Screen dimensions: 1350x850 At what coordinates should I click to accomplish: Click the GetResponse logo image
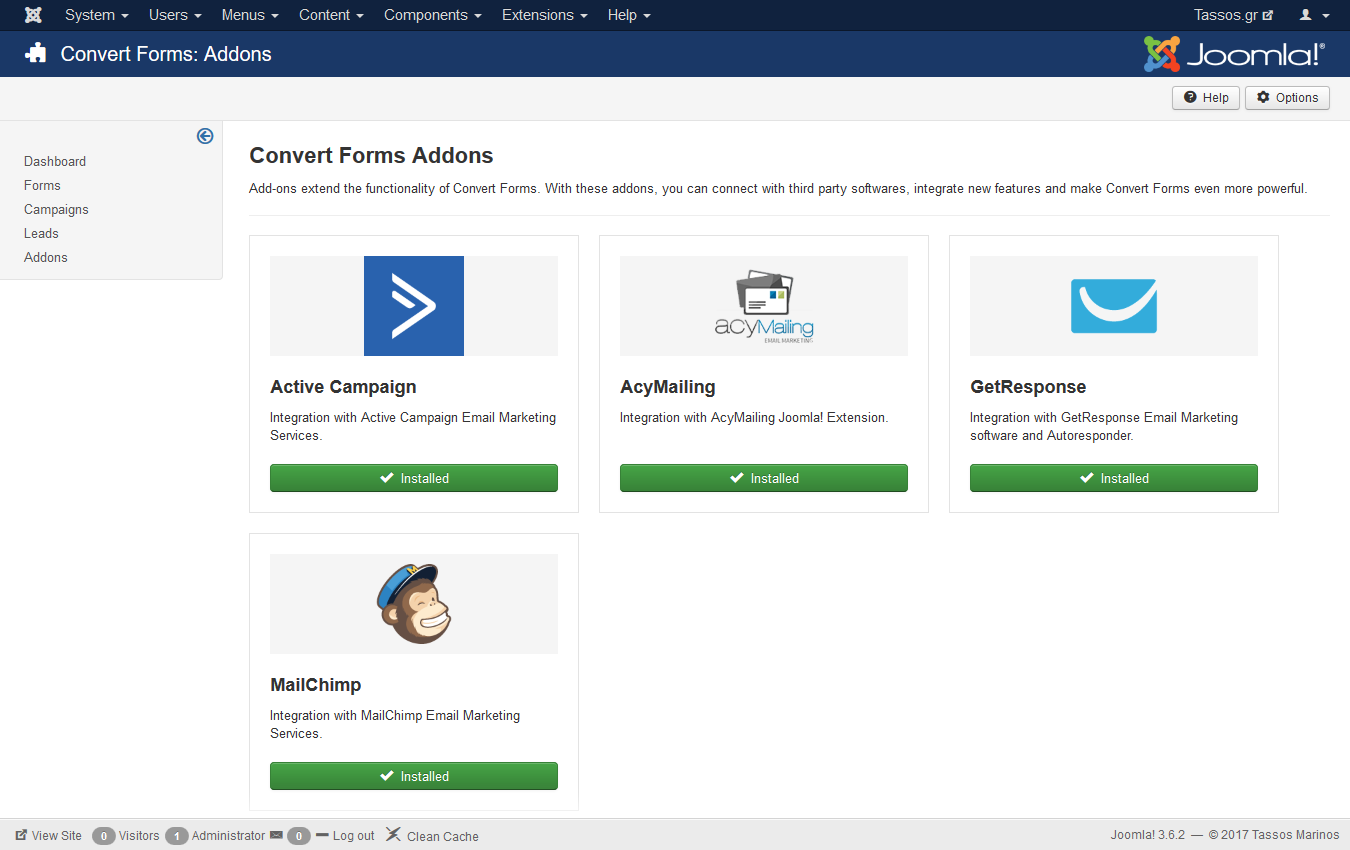tap(1114, 306)
